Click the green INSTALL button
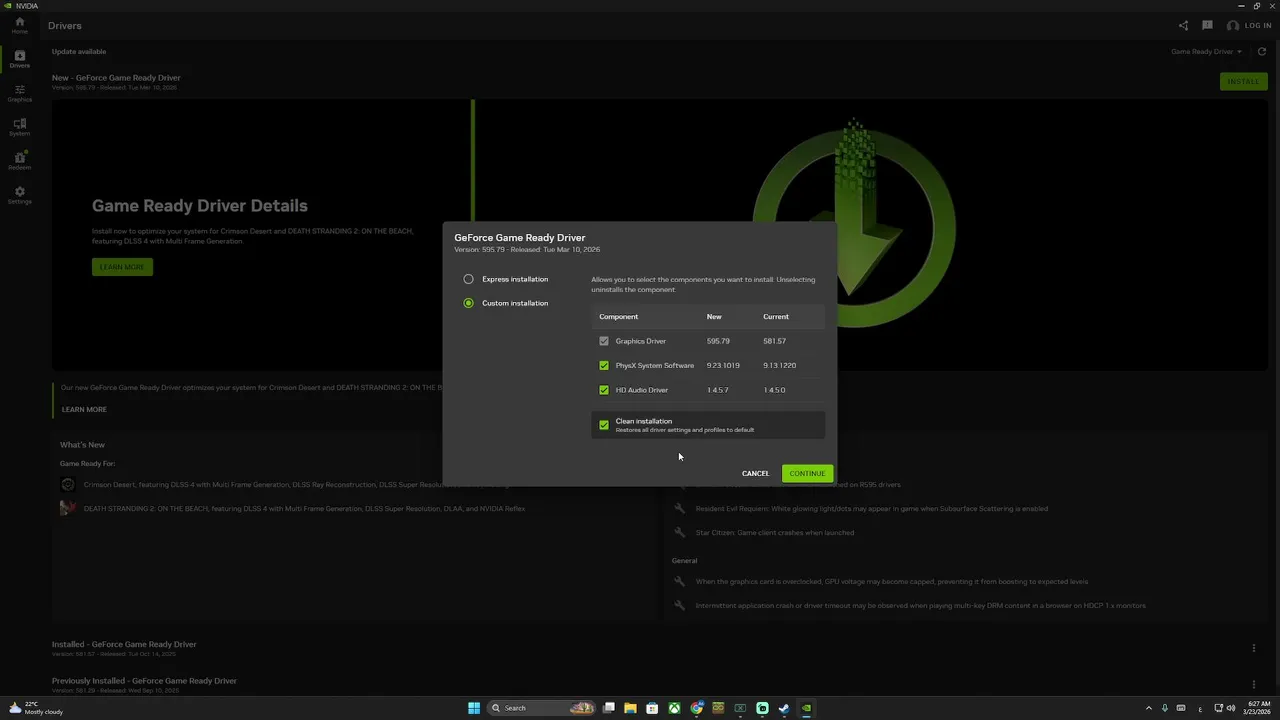 1244,81
